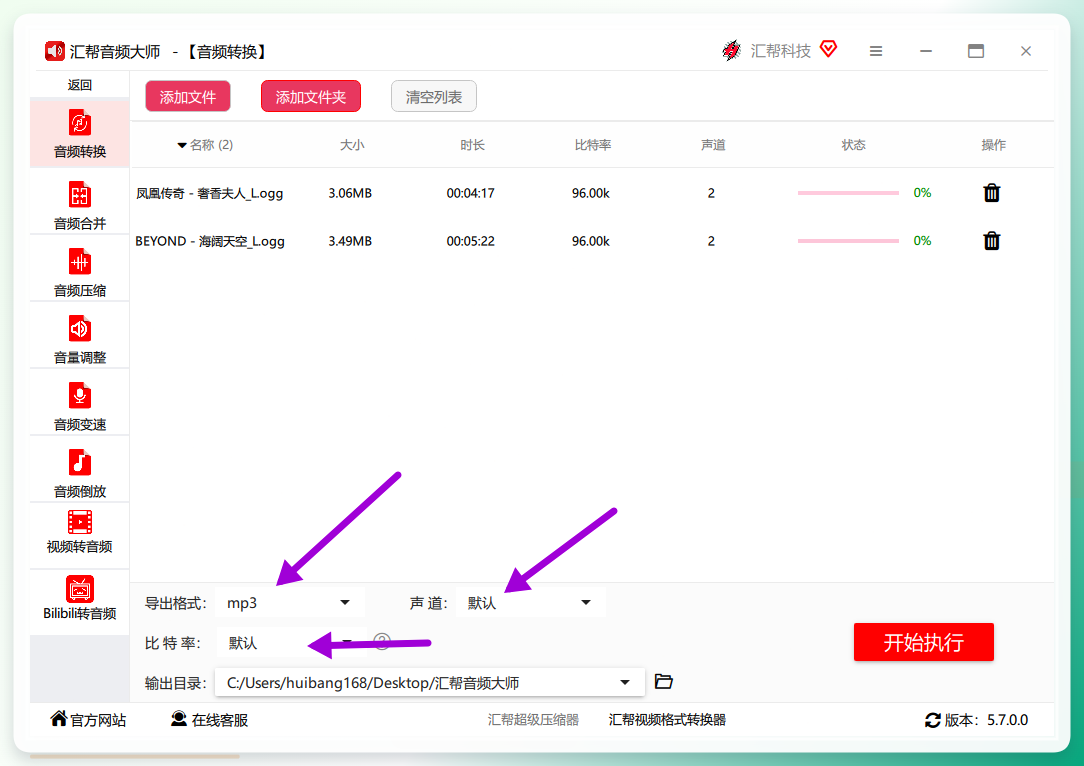Open the 音频倒放 sidebar tool

pyautogui.click(x=80, y=474)
